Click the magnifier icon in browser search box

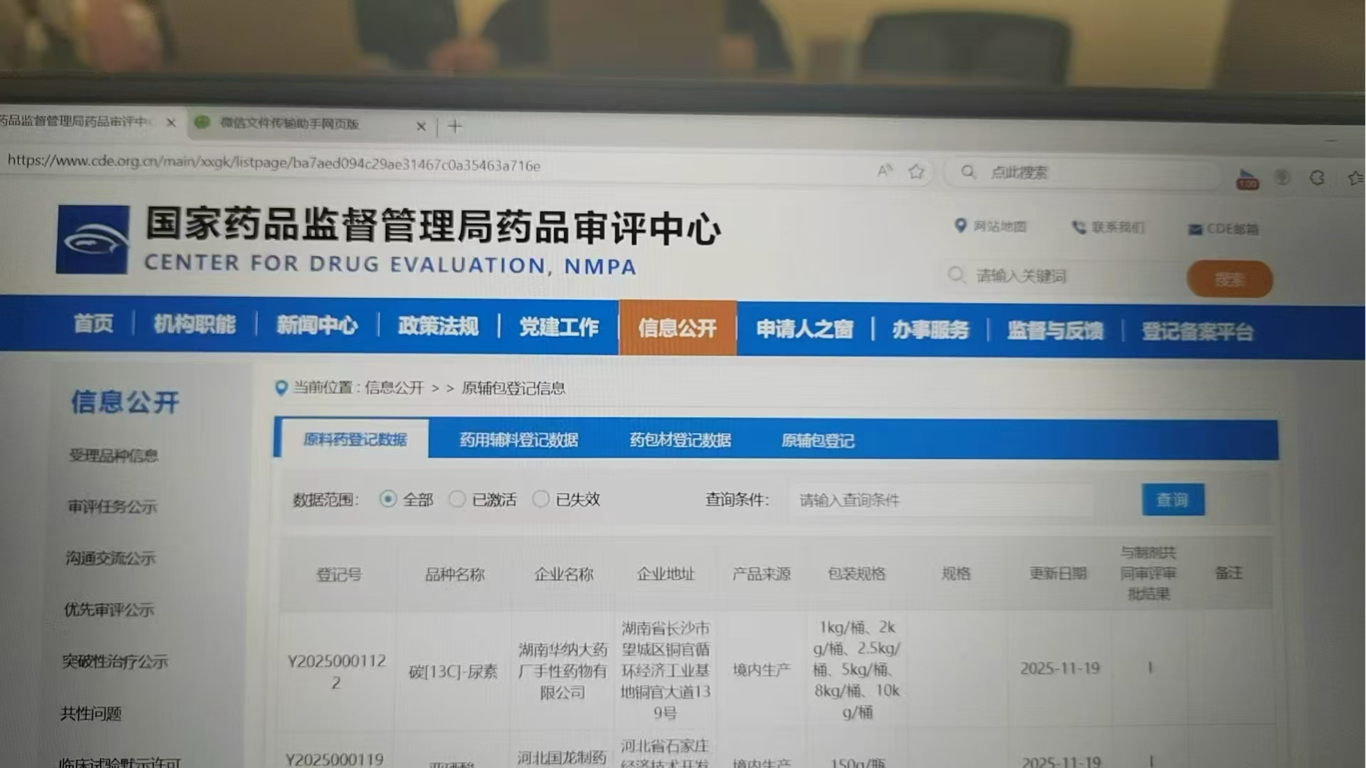[x=968, y=172]
